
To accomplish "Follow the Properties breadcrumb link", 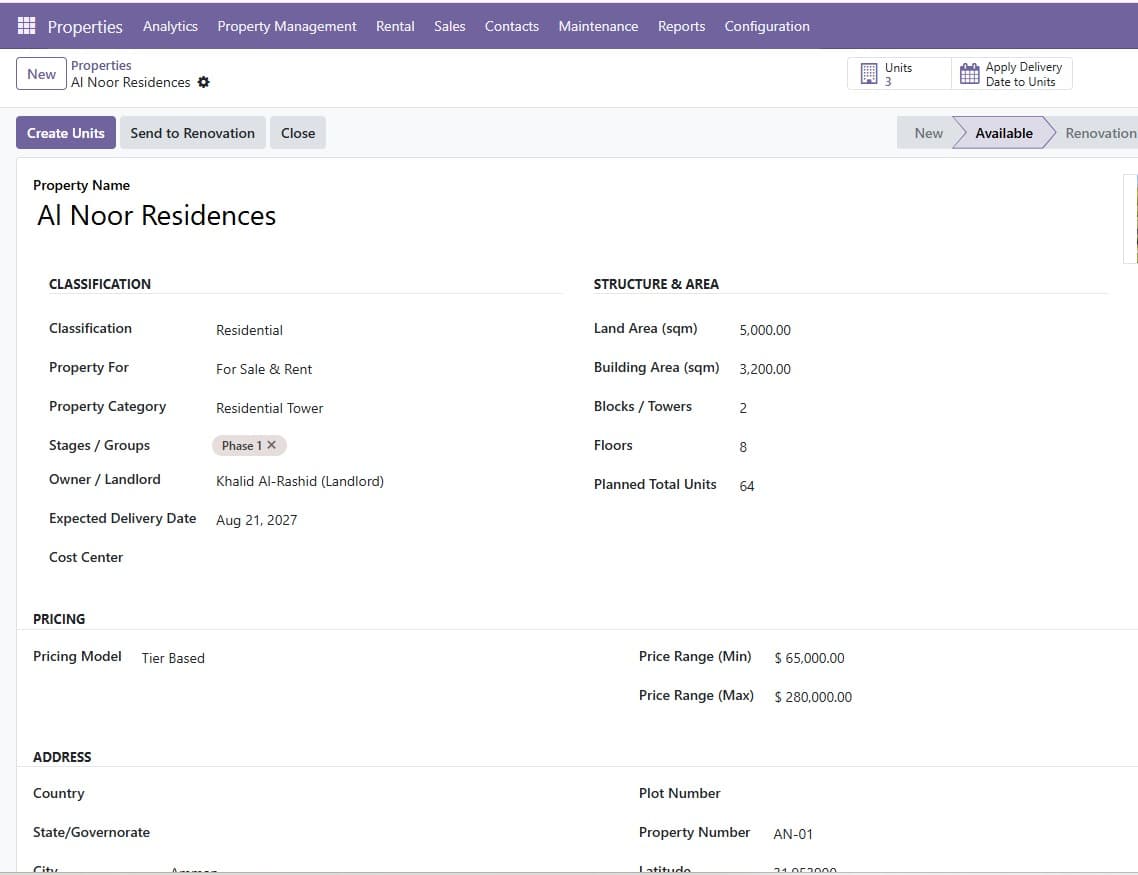I will point(101,65).
